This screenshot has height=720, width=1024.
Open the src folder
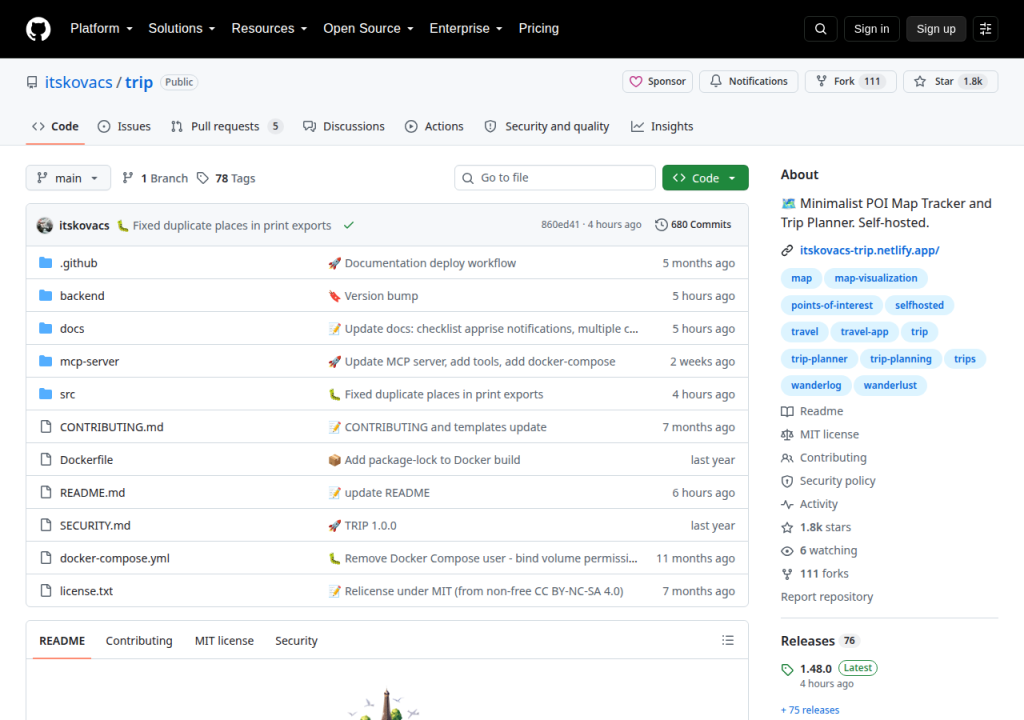pos(67,395)
